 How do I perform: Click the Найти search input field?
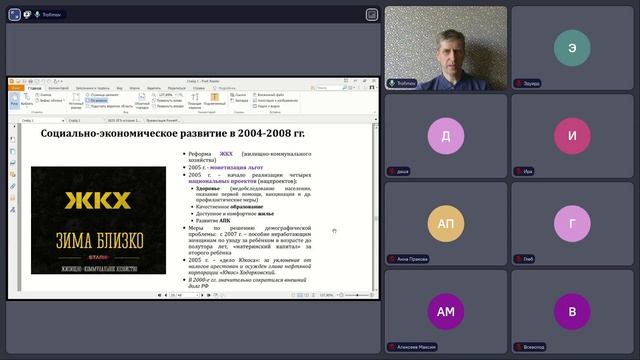click(329, 88)
